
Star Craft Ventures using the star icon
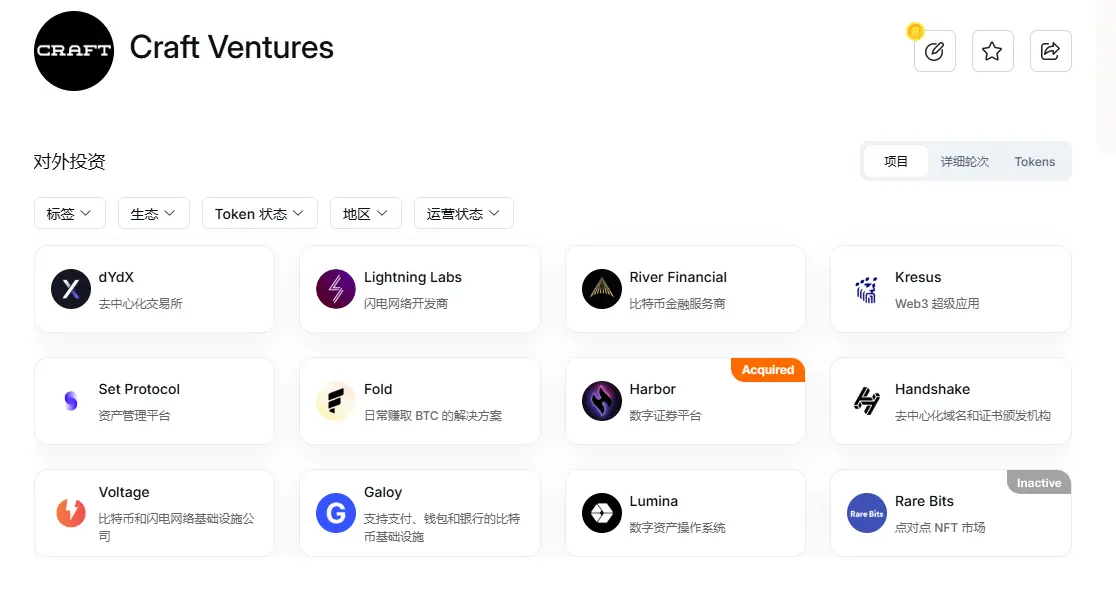(x=992, y=51)
